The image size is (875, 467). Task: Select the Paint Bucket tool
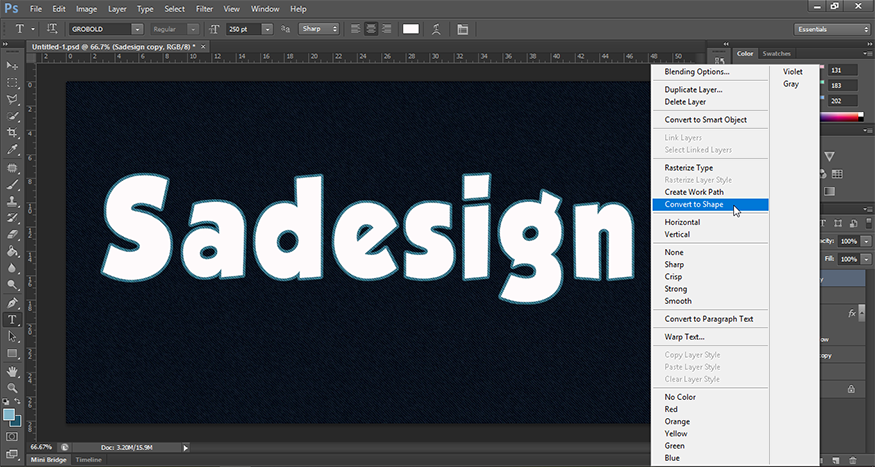point(12,252)
